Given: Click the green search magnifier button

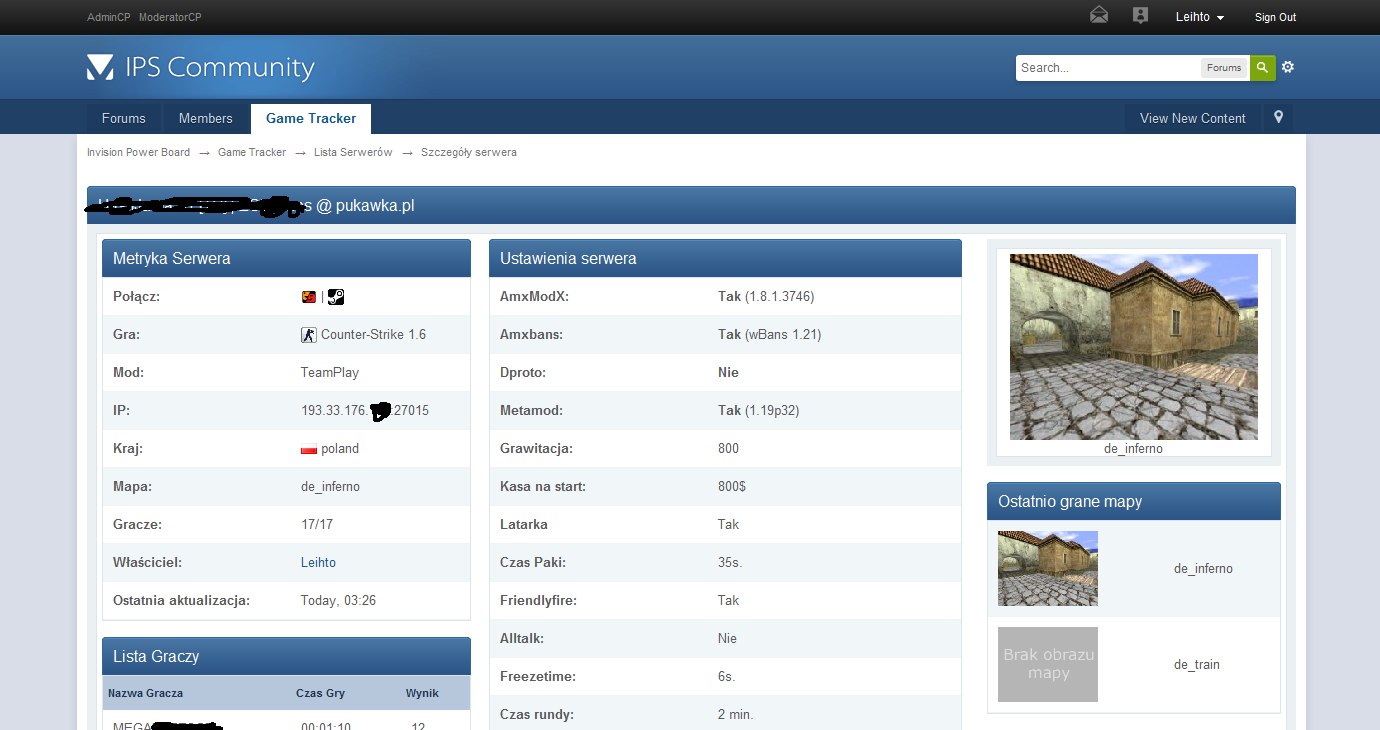Looking at the screenshot, I should 1262,68.
